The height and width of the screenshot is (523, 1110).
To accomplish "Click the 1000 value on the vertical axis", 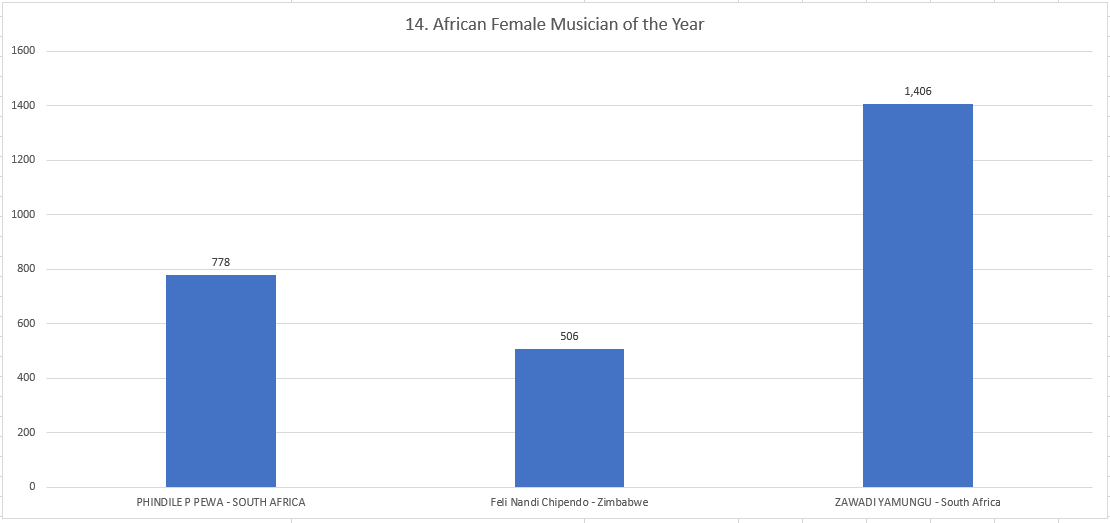I will pos(24,214).
